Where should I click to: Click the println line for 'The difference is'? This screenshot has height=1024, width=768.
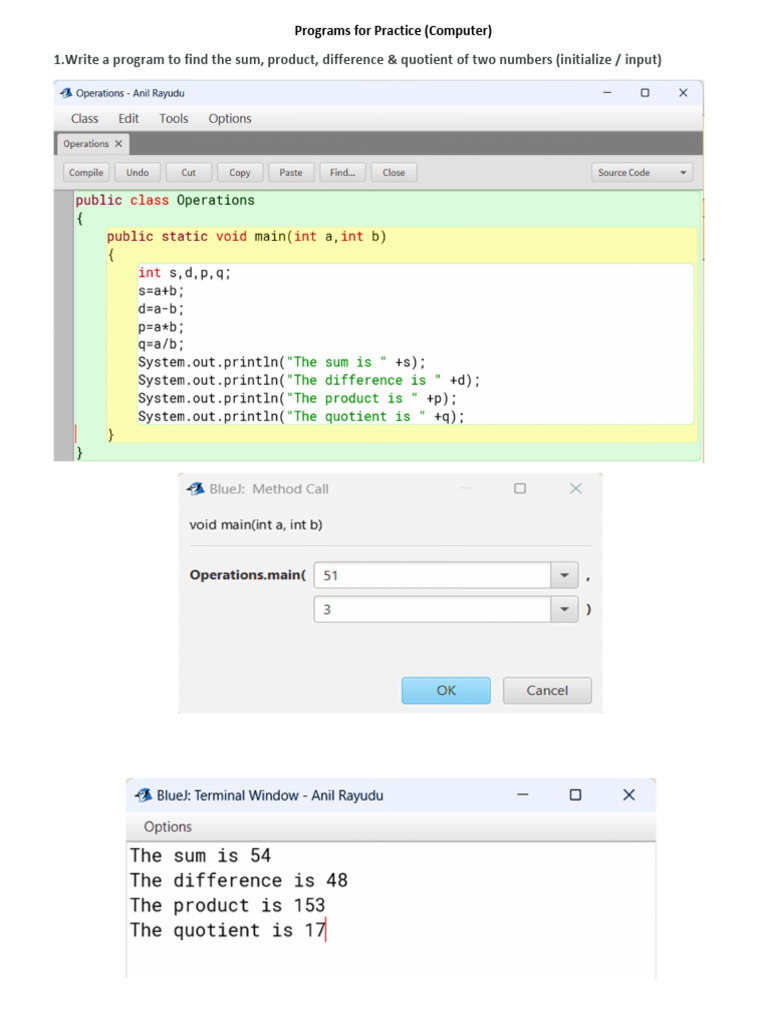point(309,380)
